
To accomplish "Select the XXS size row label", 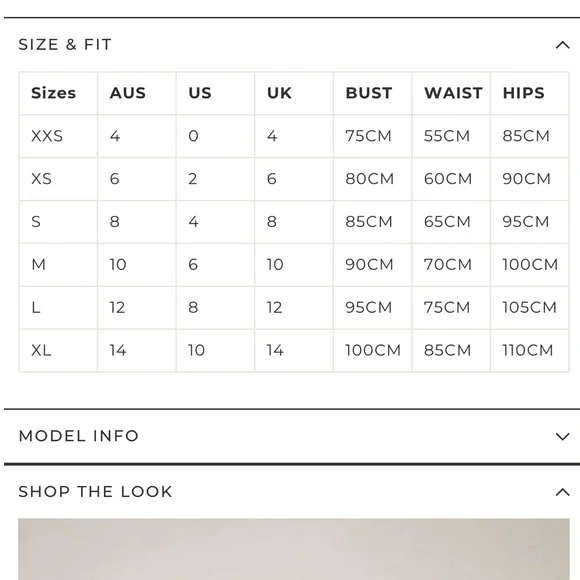I will pyautogui.click(x=47, y=136).
